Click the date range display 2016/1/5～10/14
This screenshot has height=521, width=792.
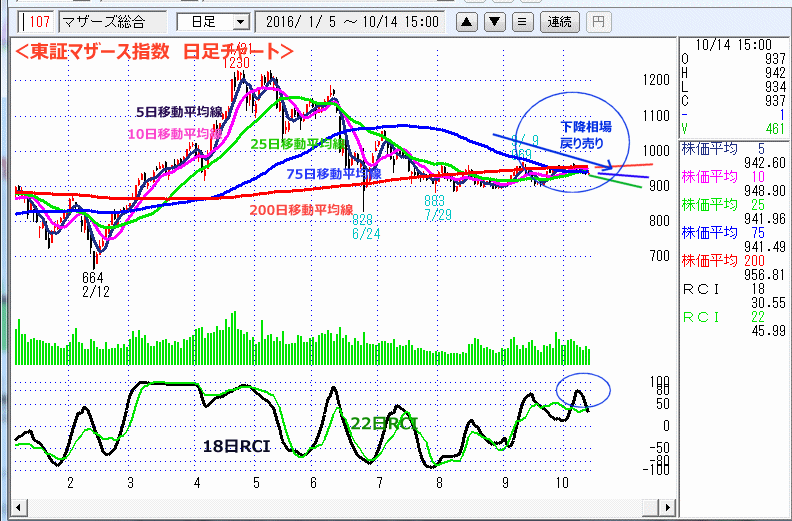[351, 21]
